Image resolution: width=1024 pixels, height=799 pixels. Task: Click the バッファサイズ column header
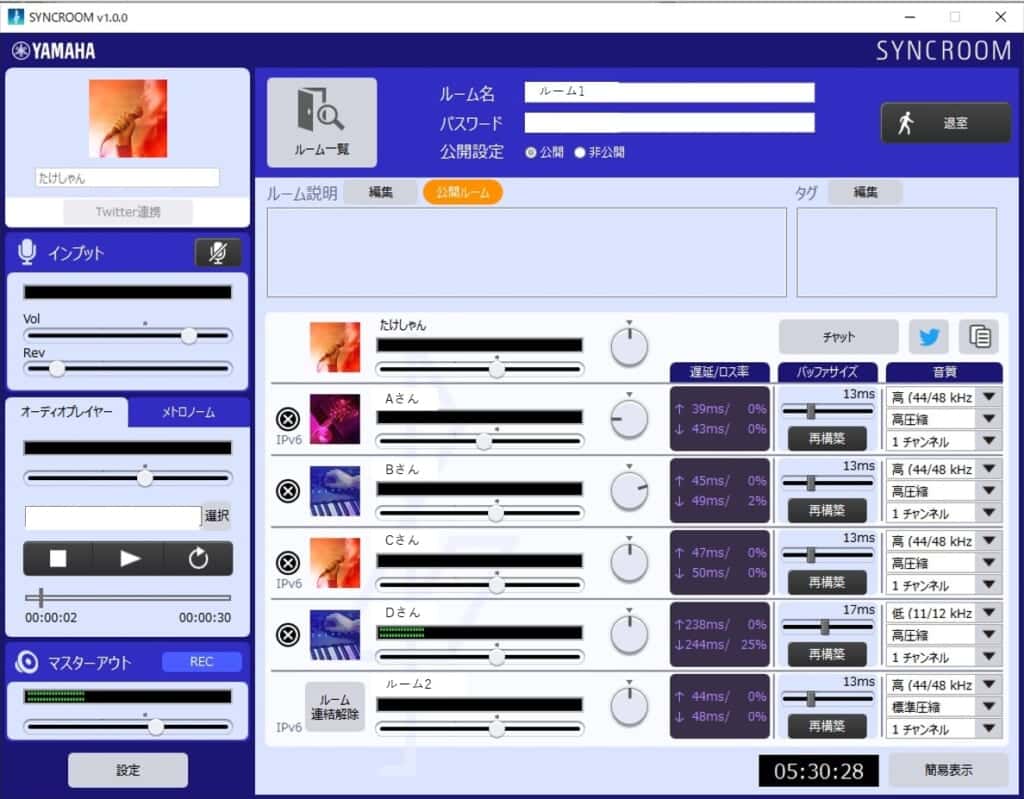[x=827, y=372]
